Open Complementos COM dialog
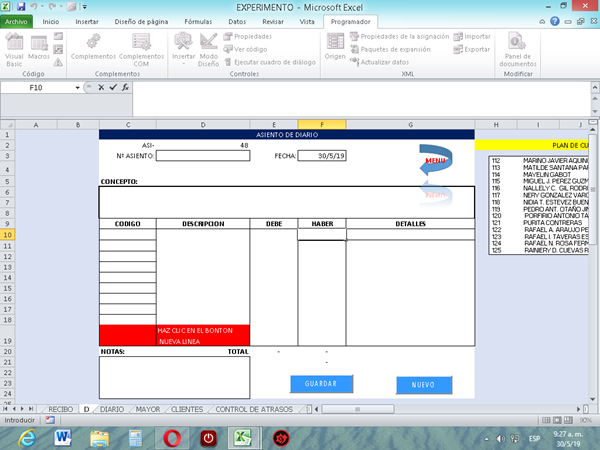600x450 pixels. click(141, 50)
